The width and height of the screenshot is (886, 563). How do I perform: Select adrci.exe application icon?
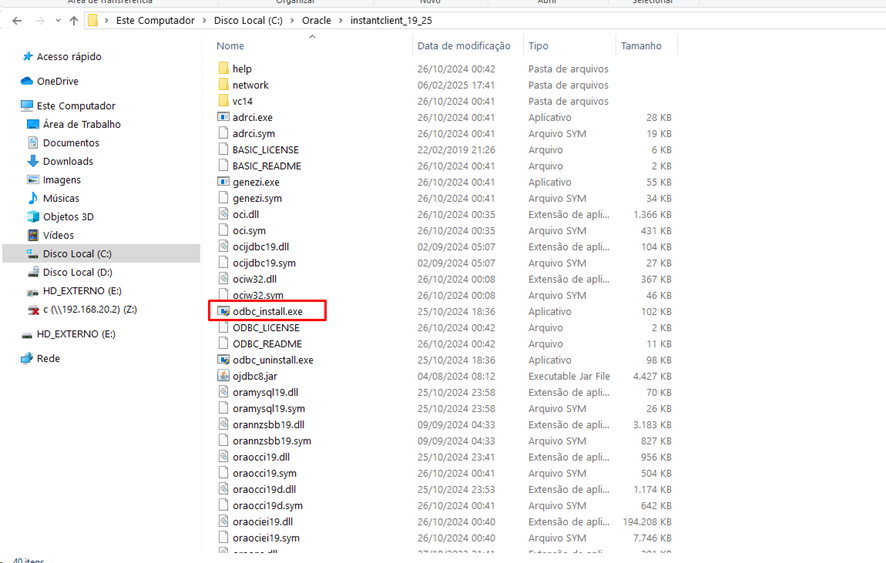pyautogui.click(x=223, y=117)
